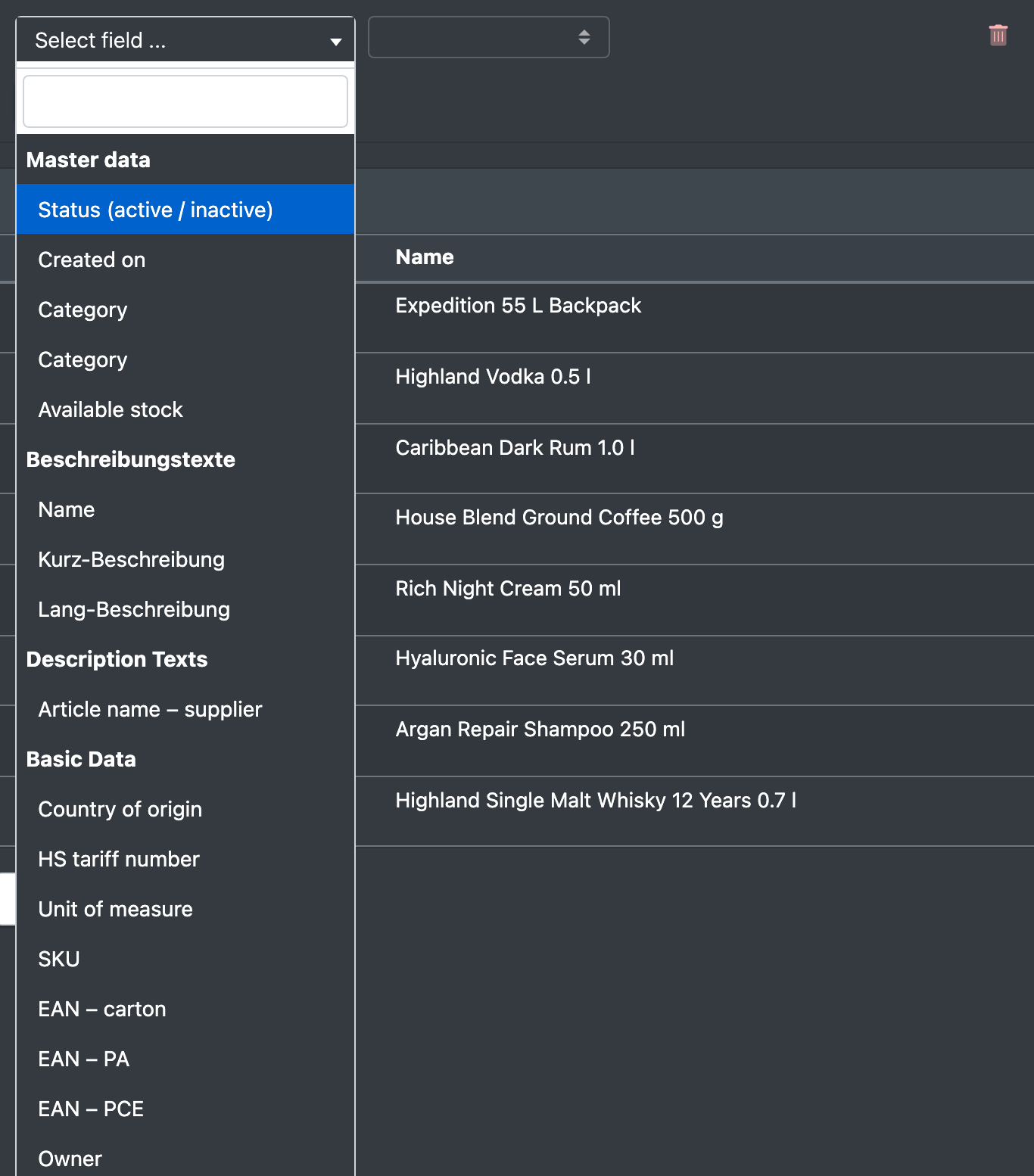
Task: Pick 'Available stock' from the field list
Action: click(x=185, y=409)
